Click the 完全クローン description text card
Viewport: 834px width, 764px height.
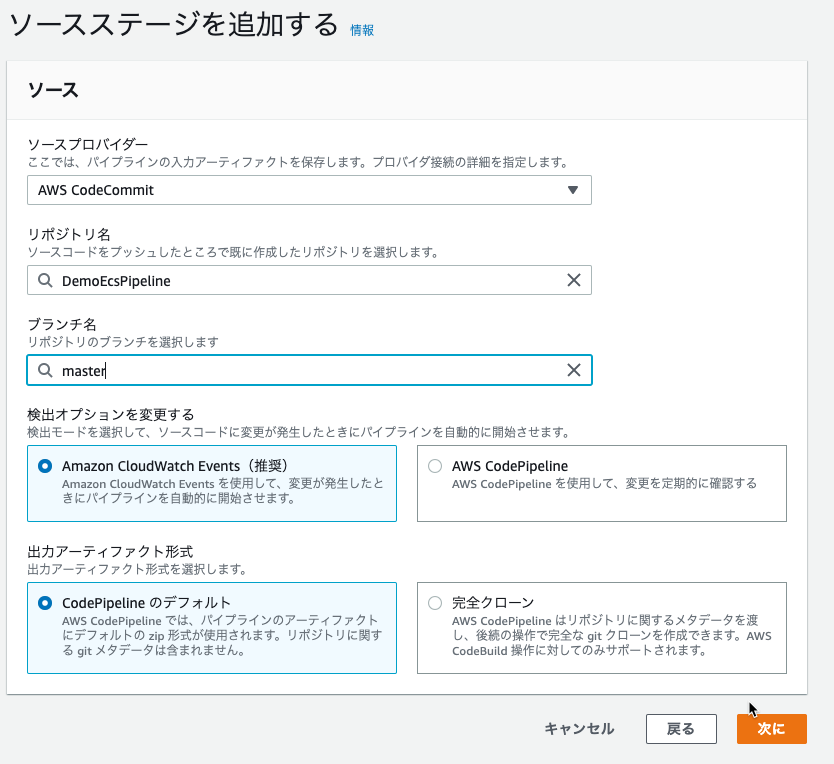click(602, 628)
